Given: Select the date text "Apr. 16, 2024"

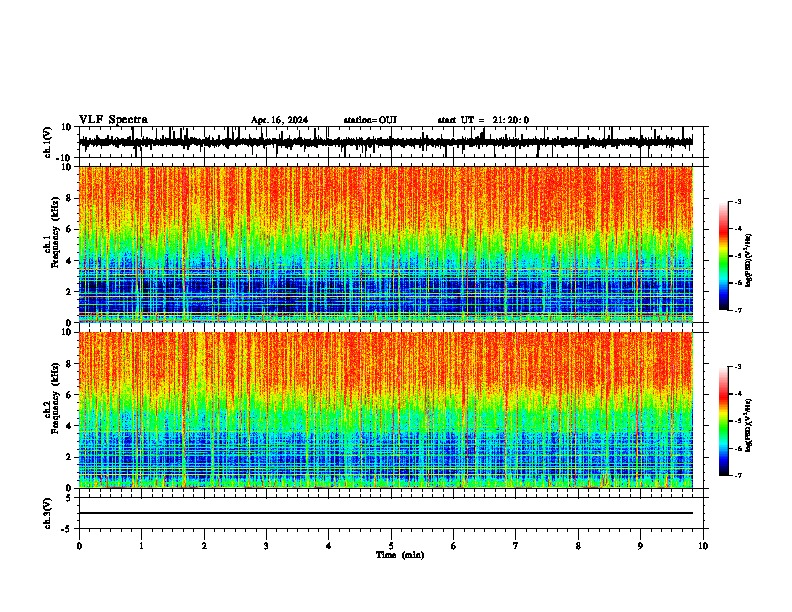Looking at the screenshot, I should 279,120.
